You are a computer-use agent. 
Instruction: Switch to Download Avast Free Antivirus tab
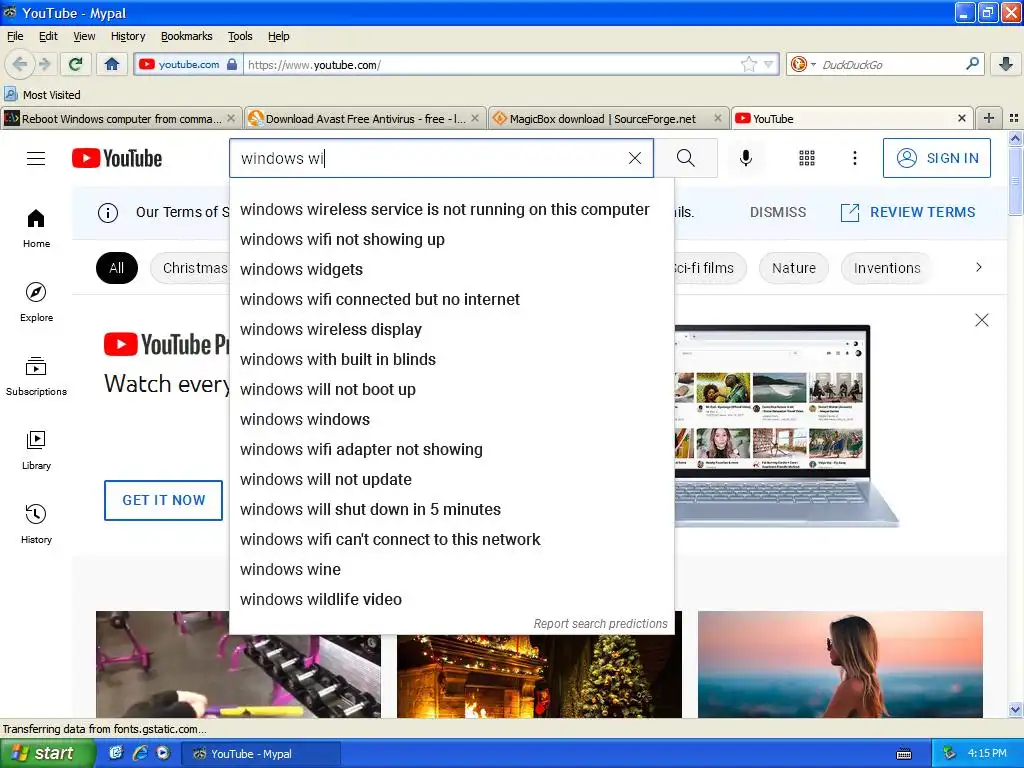365,118
